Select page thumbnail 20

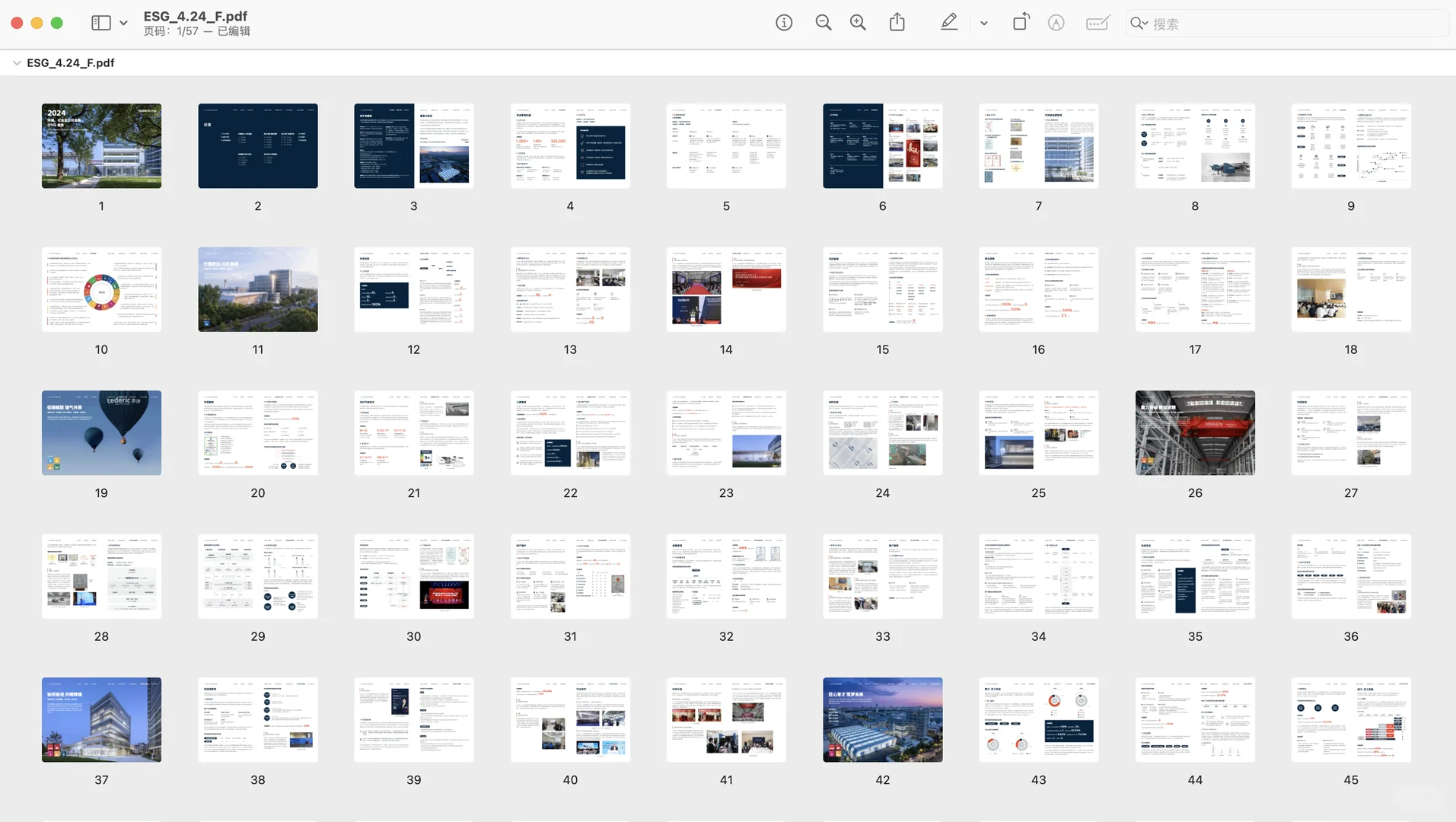(x=258, y=433)
